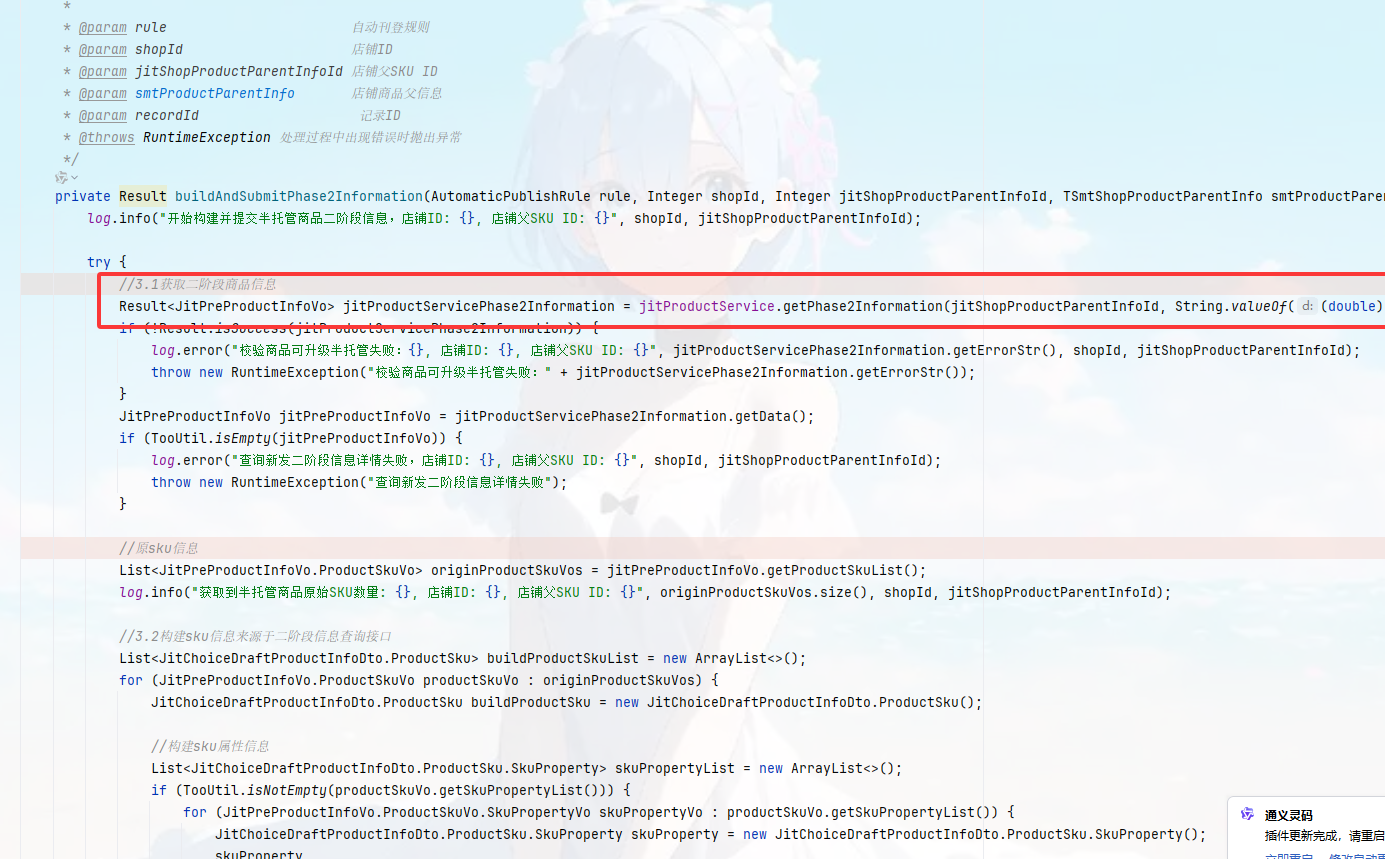Click the String.valueOf call

pyautogui.click(x=1235, y=307)
